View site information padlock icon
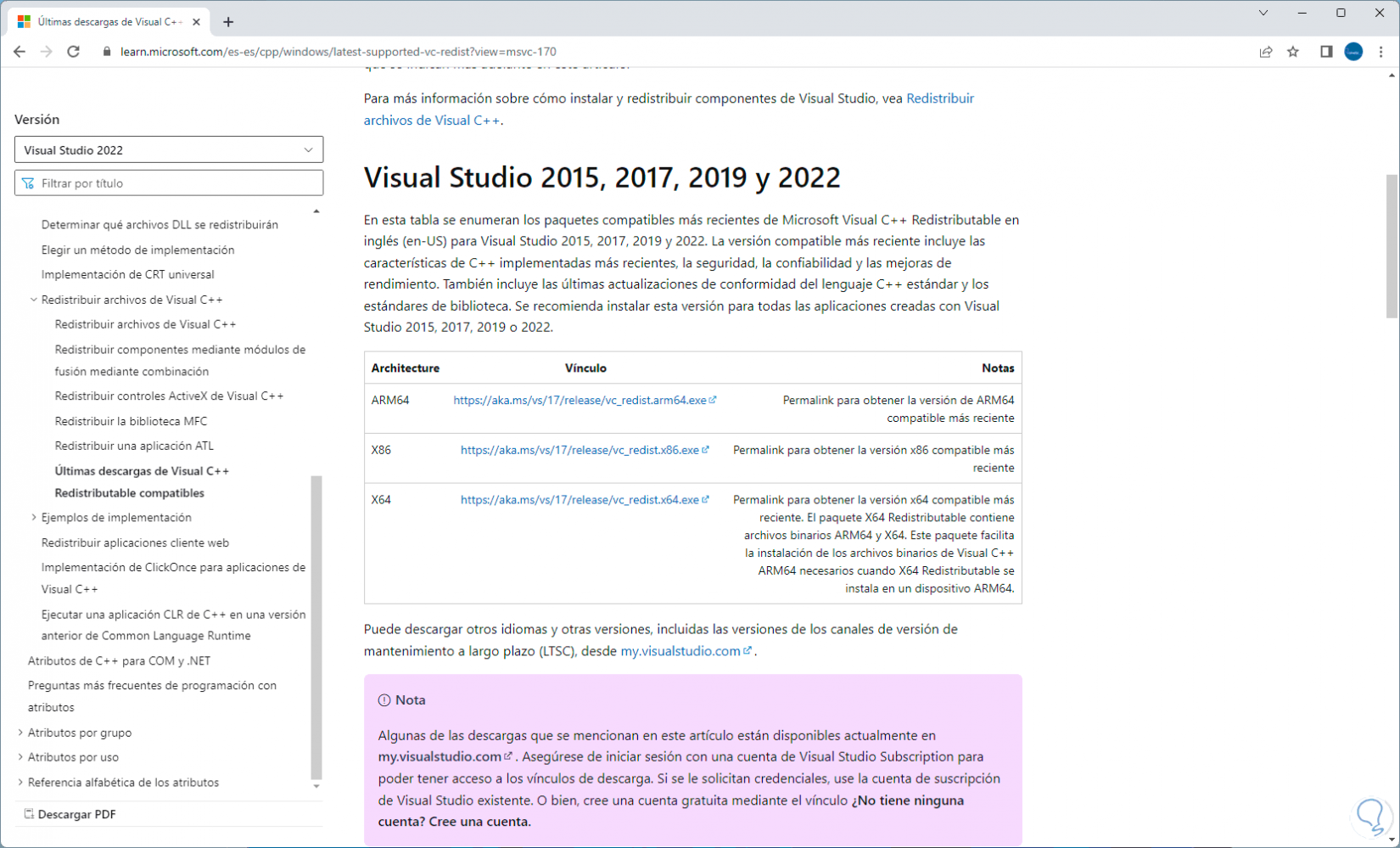This screenshot has height=848, width=1400. click(106, 52)
